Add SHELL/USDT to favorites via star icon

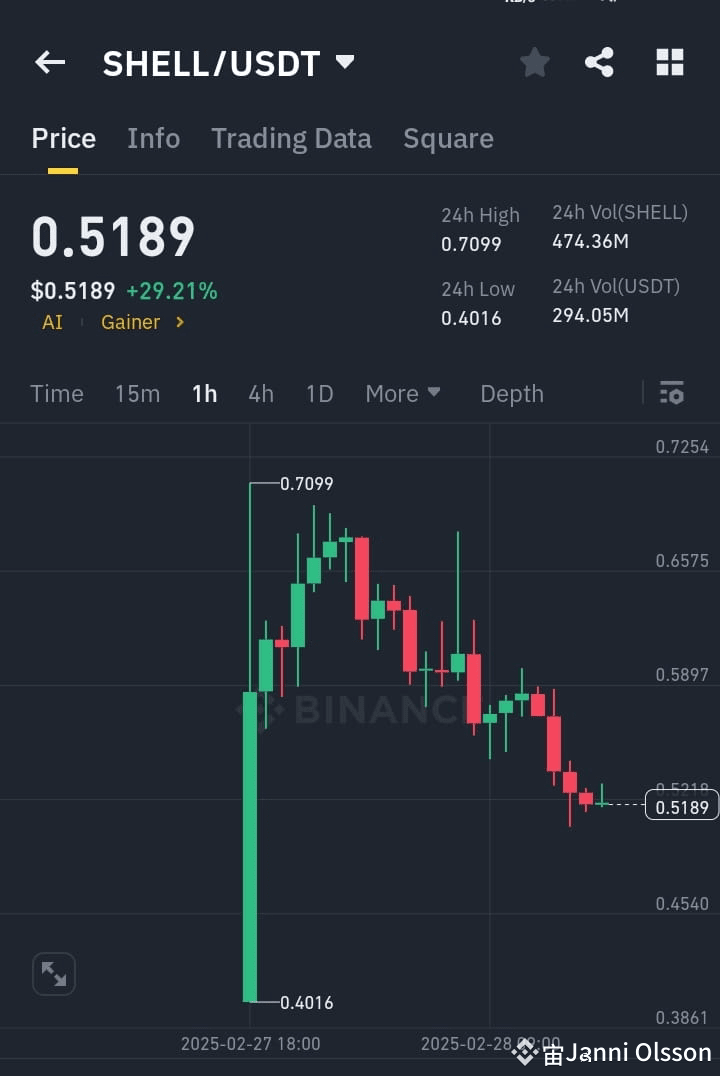pyautogui.click(x=534, y=62)
